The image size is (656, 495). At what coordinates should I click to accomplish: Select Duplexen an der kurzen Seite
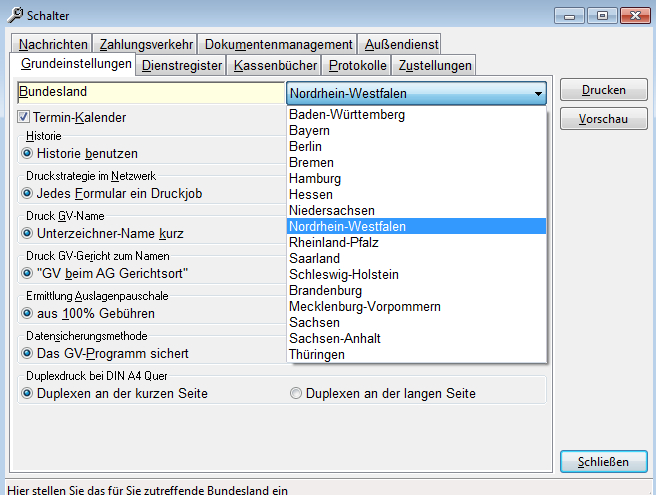coord(27,394)
